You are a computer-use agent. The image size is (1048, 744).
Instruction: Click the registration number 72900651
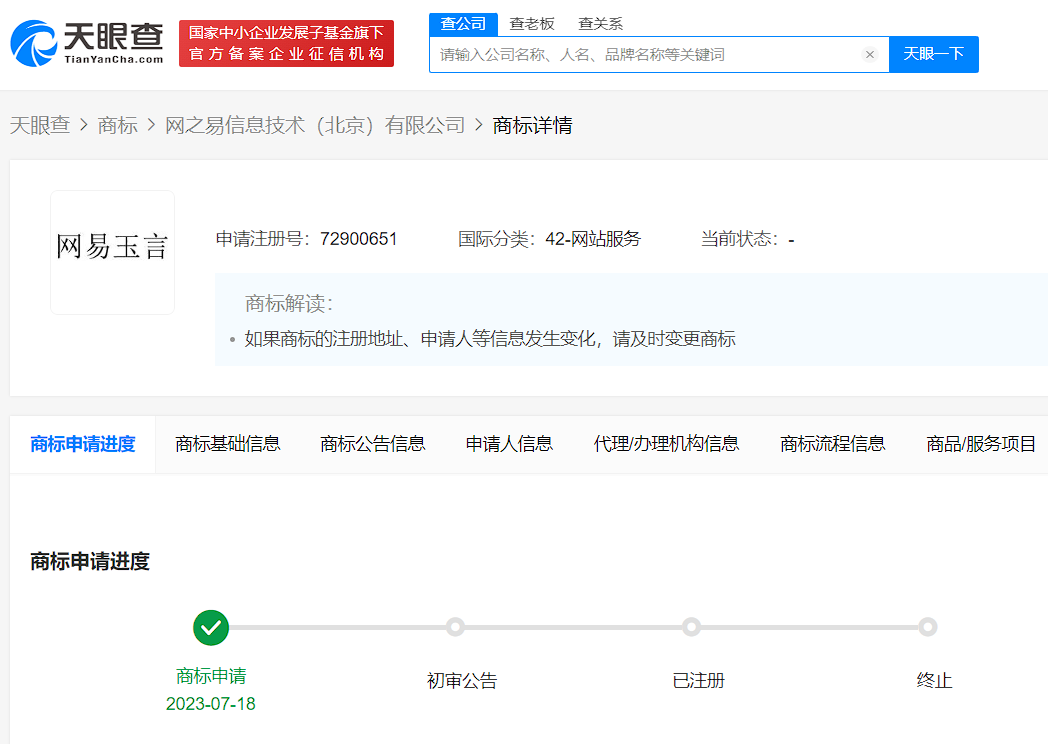point(359,239)
